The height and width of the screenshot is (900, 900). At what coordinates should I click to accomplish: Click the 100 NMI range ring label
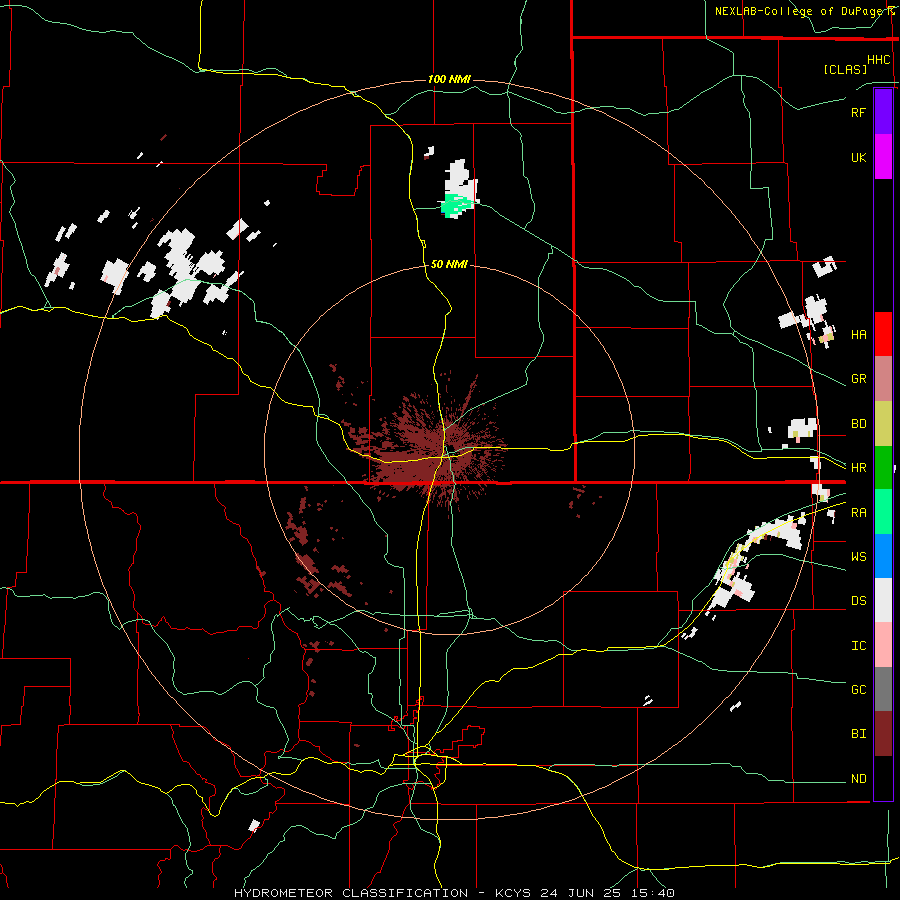(449, 79)
